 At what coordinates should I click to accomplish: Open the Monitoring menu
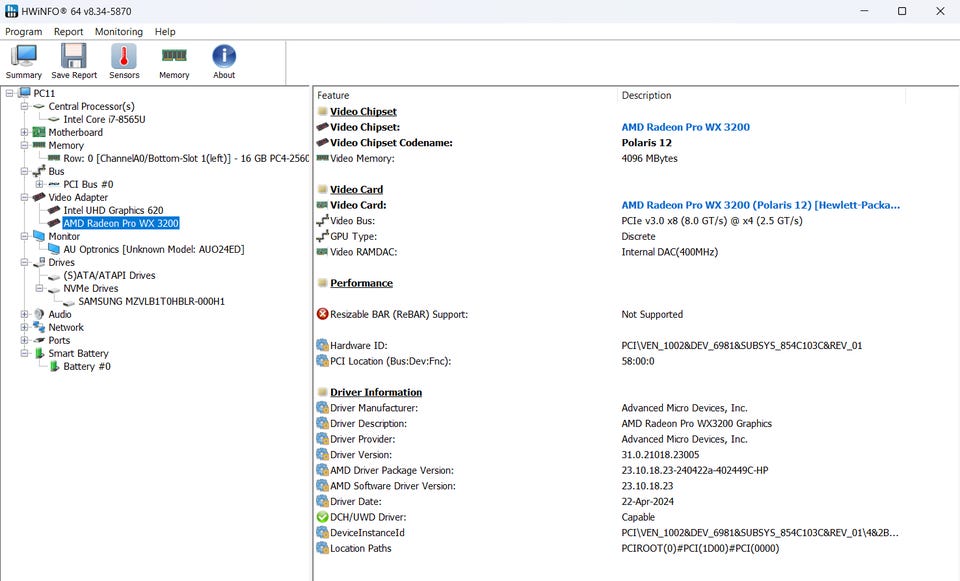(x=119, y=32)
